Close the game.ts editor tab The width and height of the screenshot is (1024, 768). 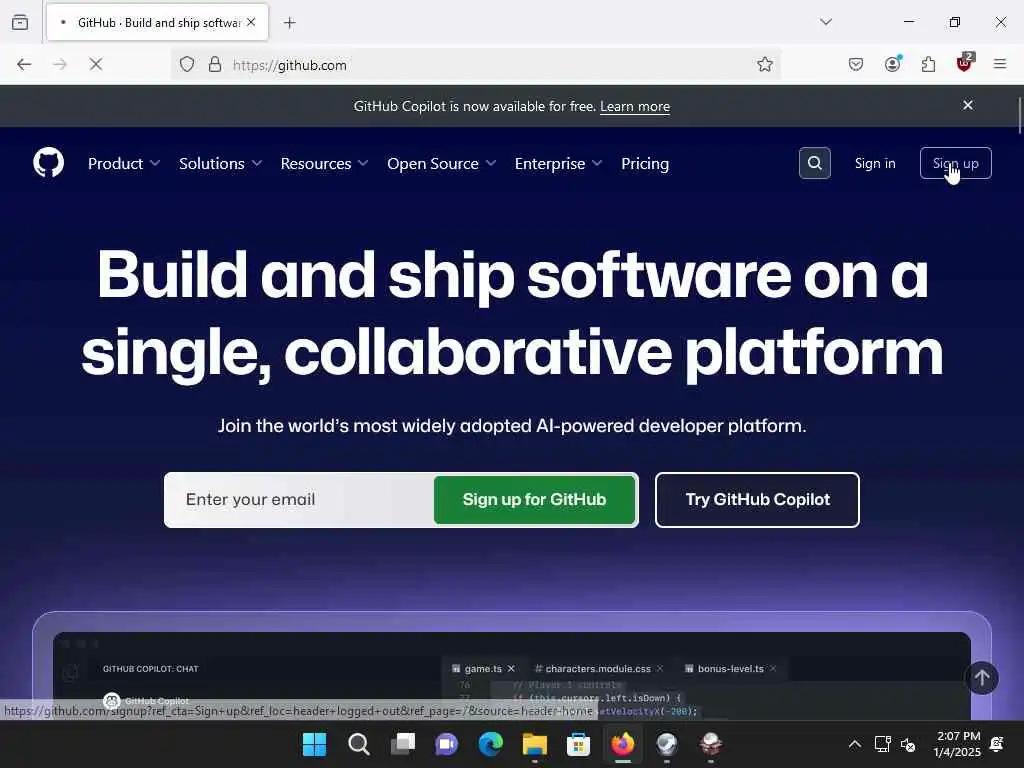[x=511, y=669]
